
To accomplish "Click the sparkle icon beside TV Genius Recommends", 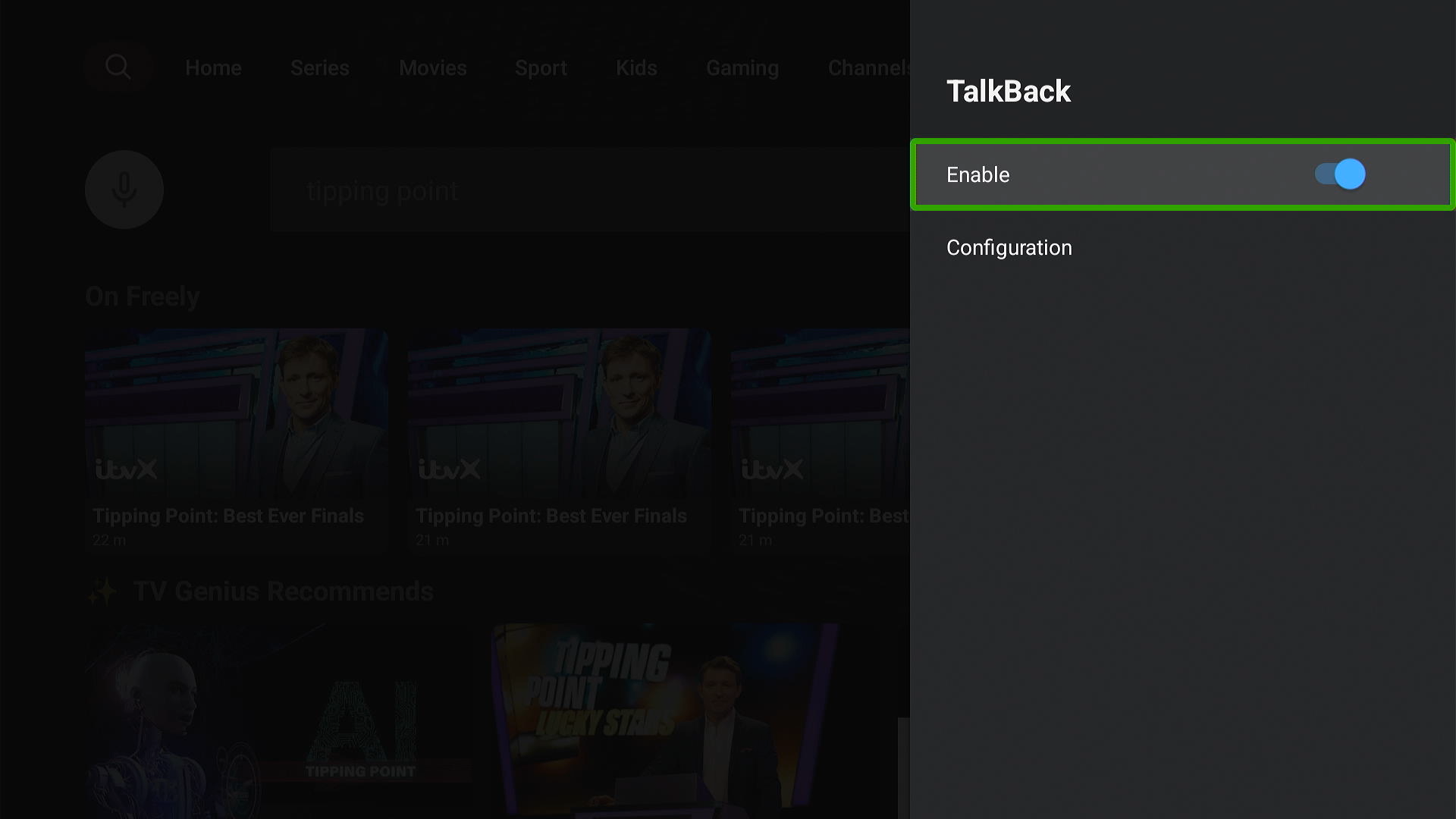I will tap(102, 591).
